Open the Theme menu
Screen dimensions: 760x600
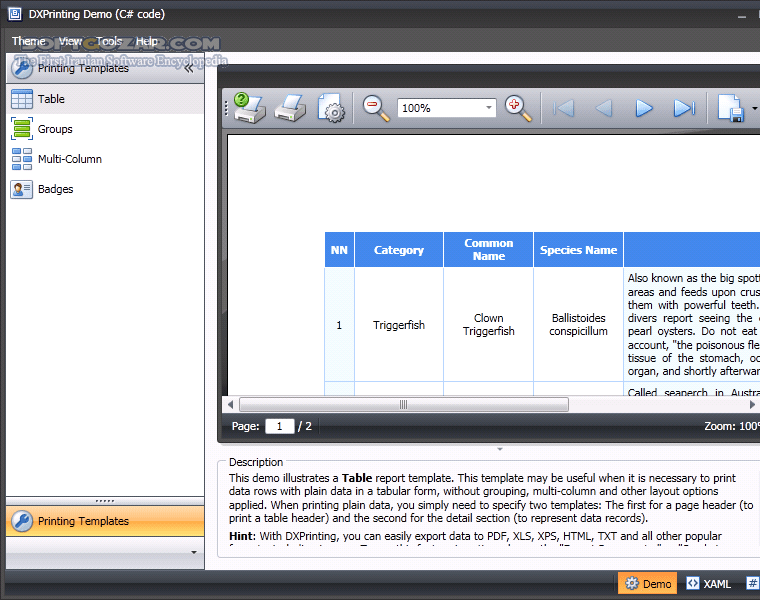coord(28,41)
